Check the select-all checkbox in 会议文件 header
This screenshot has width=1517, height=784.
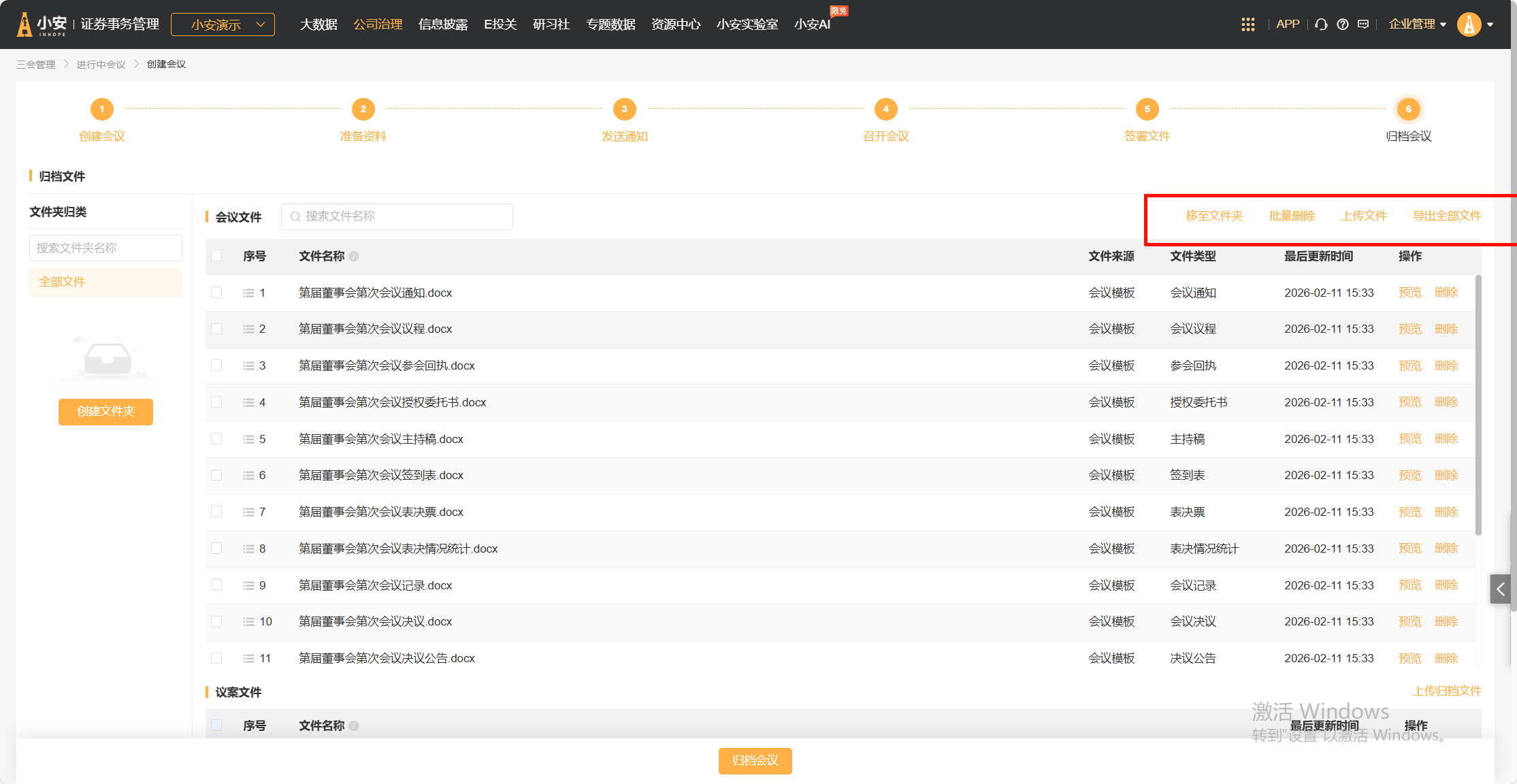[x=216, y=256]
